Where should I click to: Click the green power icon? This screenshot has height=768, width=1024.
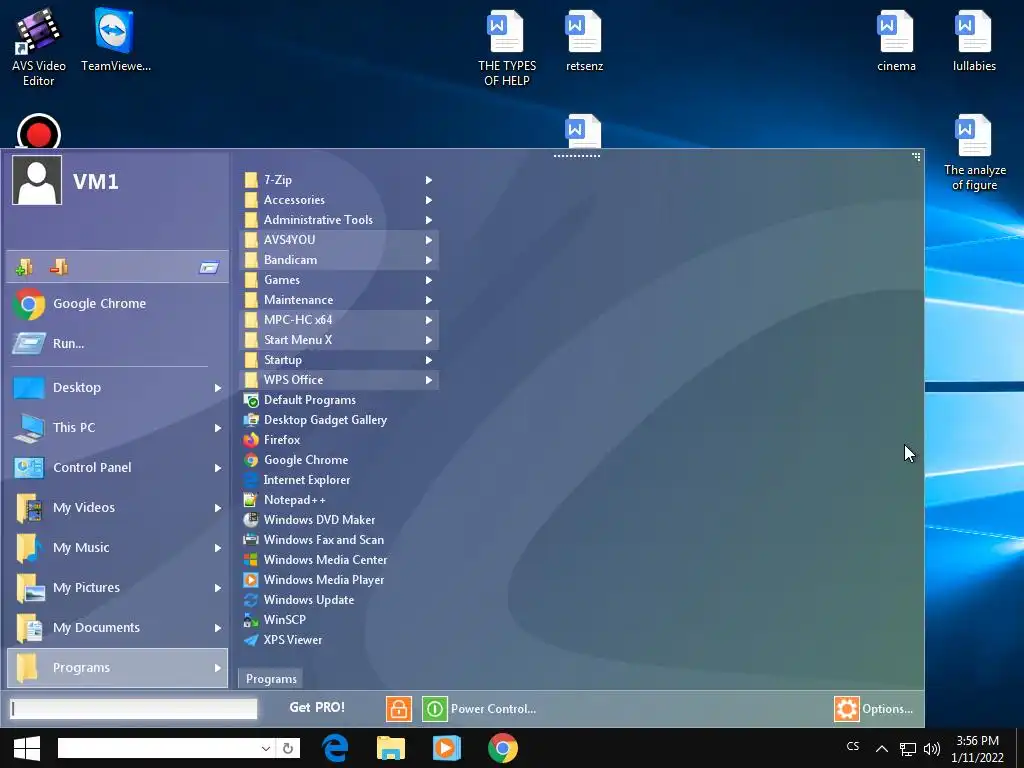click(x=434, y=709)
